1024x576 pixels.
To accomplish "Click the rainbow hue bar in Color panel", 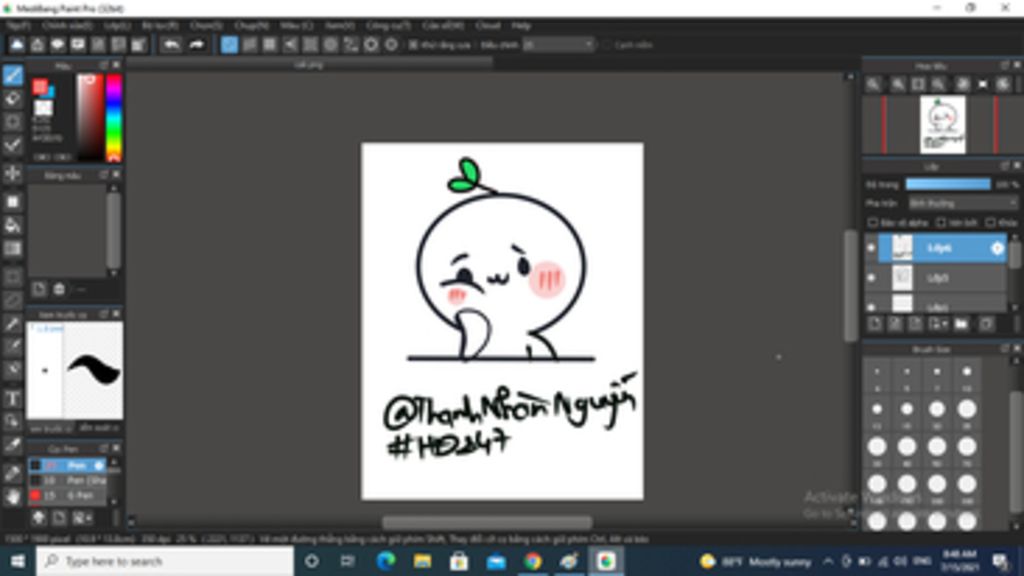I will (x=114, y=118).
